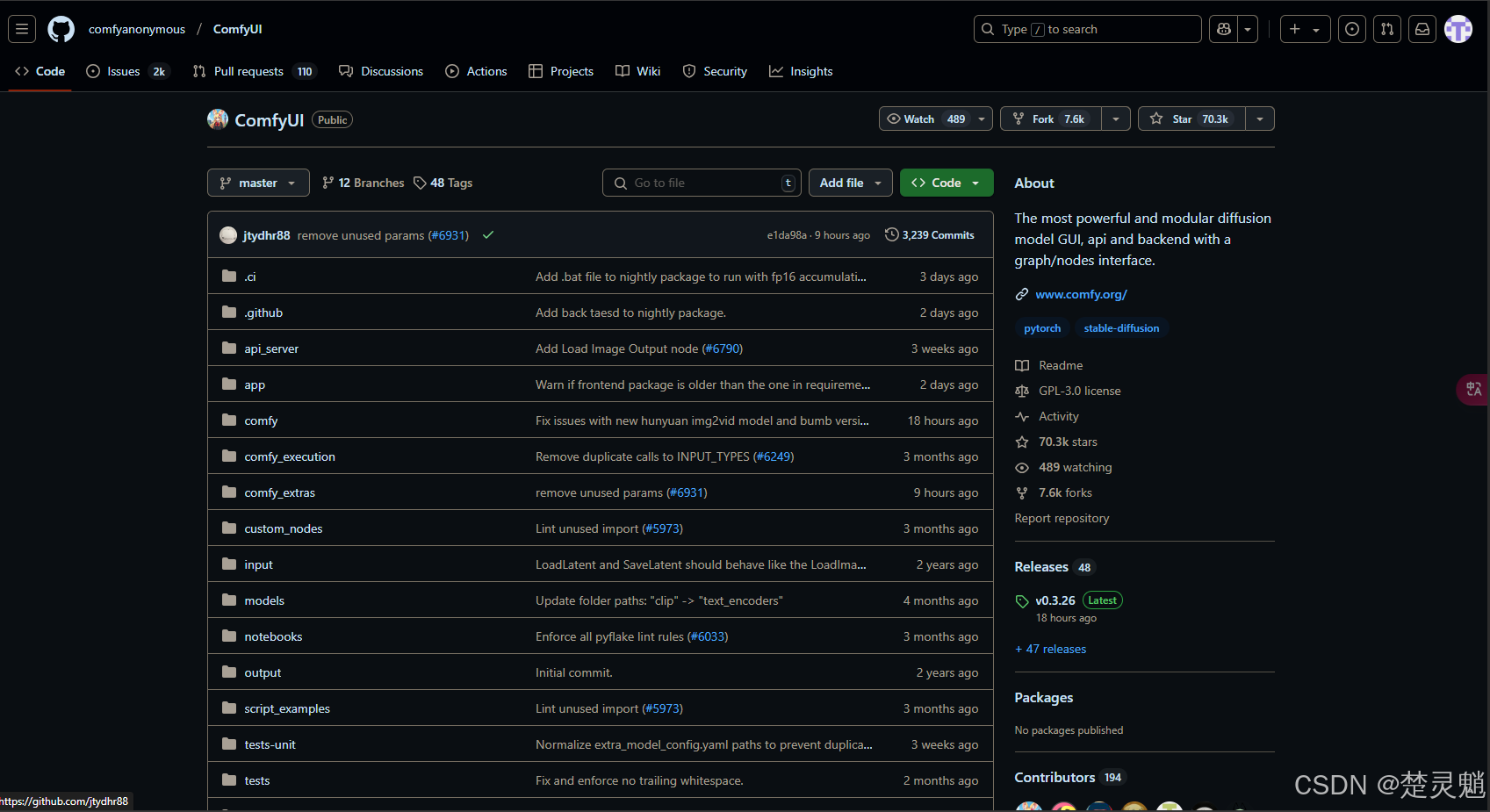Click the tag icon beside v0.3.26
This screenshot has height=812, width=1490.
coord(1022,601)
